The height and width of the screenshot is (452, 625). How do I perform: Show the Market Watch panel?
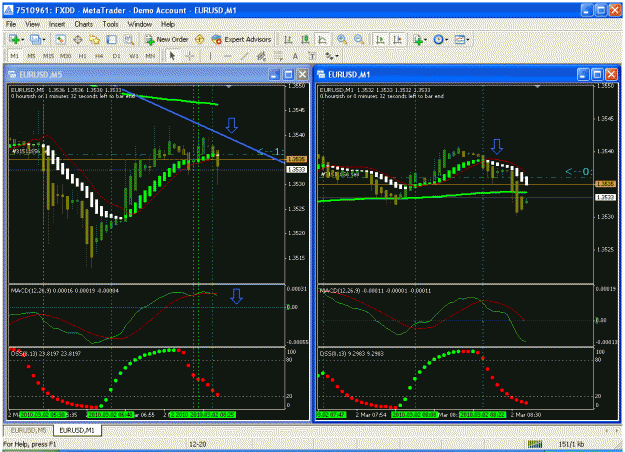(x=61, y=39)
